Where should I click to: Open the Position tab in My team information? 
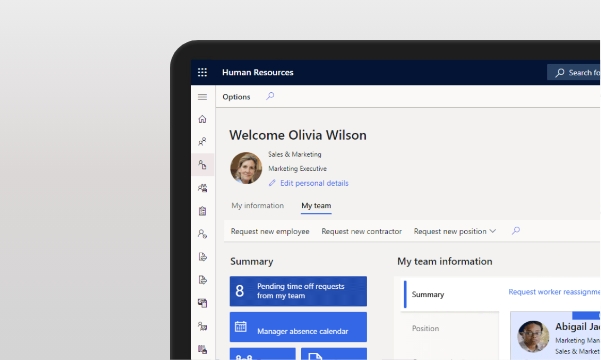(425, 328)
